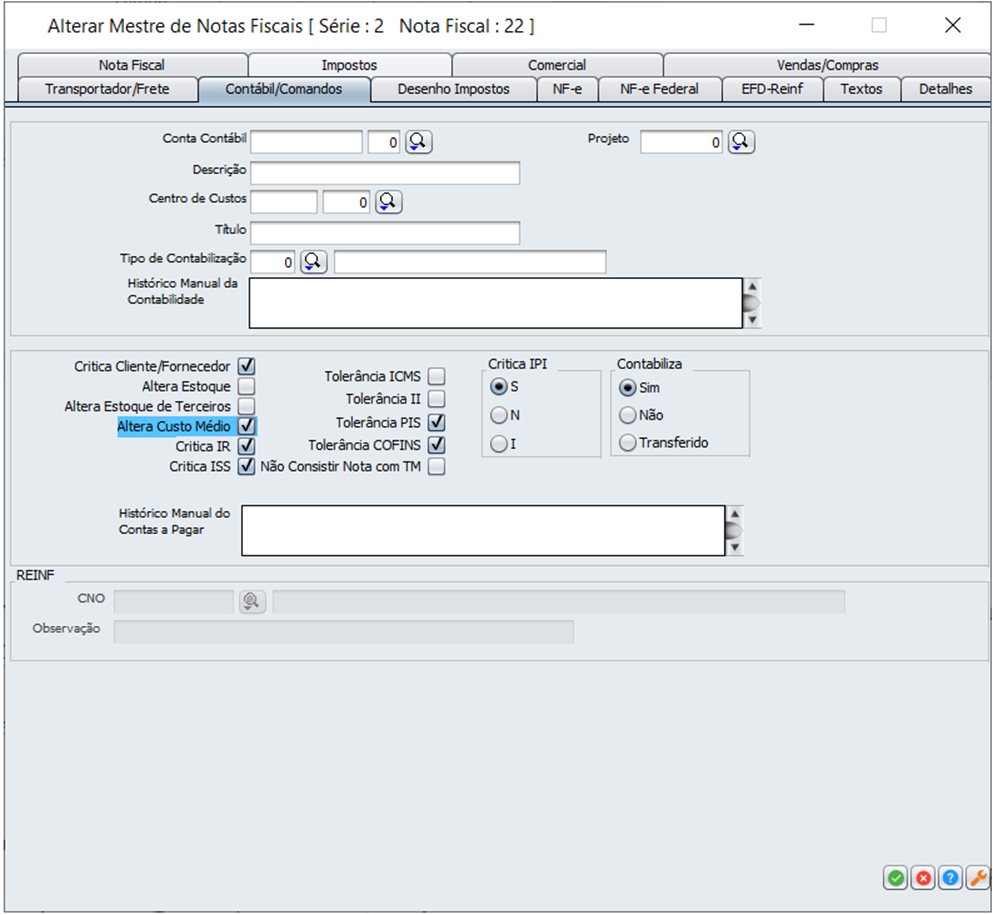Cancel with the red X button

click(x=923, y=878)
